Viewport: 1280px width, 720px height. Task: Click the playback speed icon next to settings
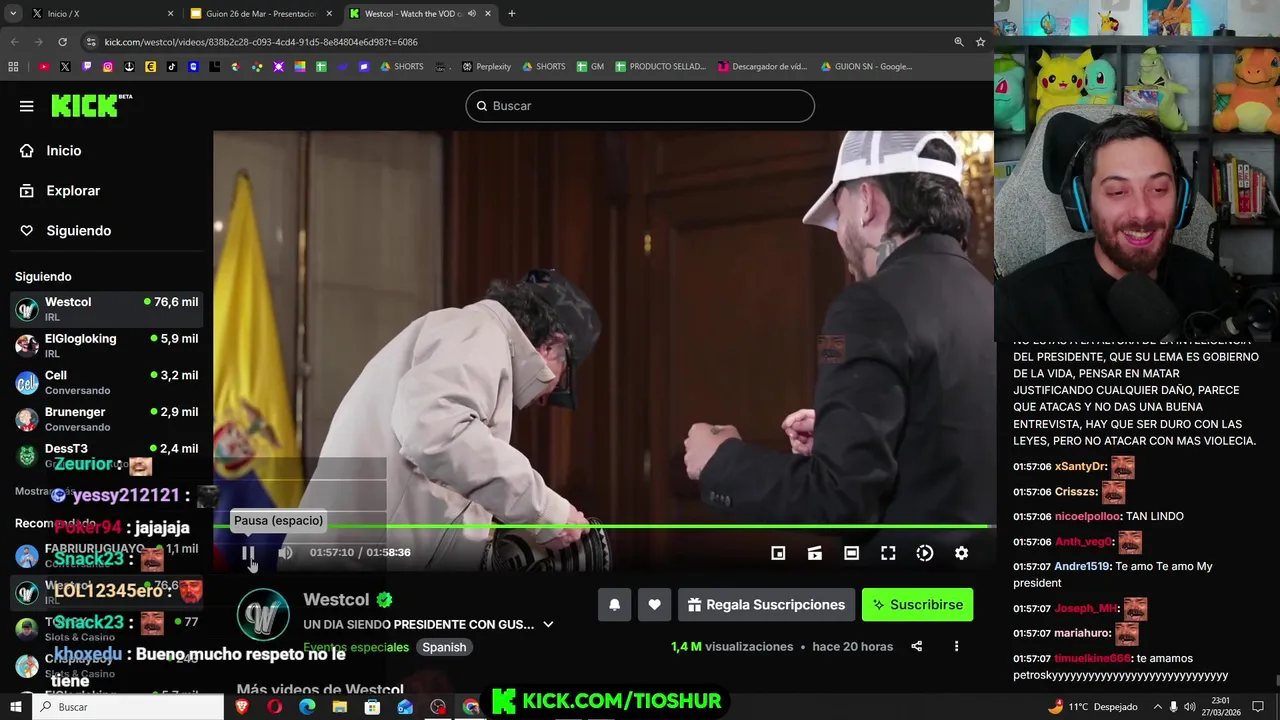[x=925, y=553]
